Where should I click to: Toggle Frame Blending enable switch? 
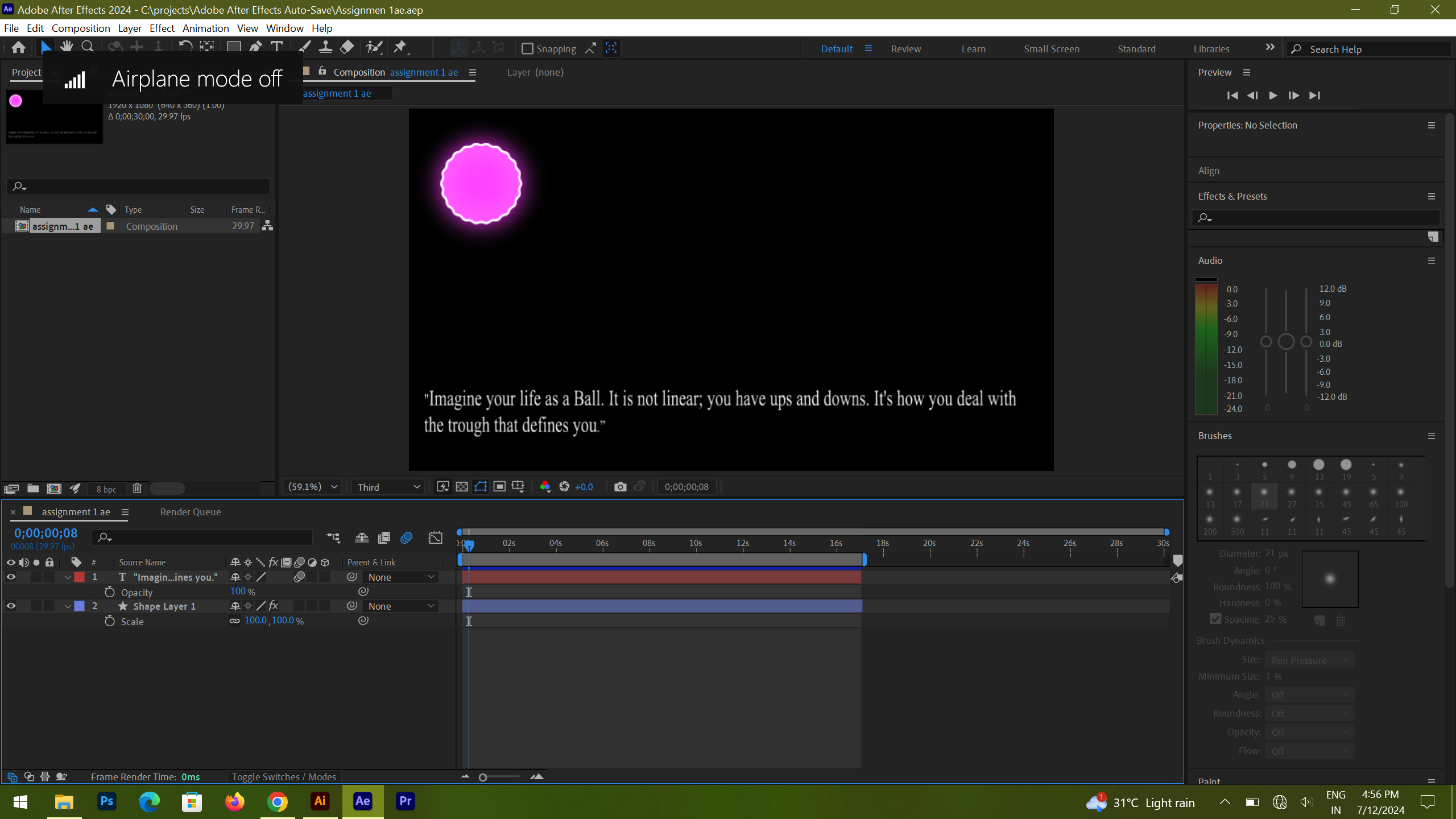tap(384, 537)
